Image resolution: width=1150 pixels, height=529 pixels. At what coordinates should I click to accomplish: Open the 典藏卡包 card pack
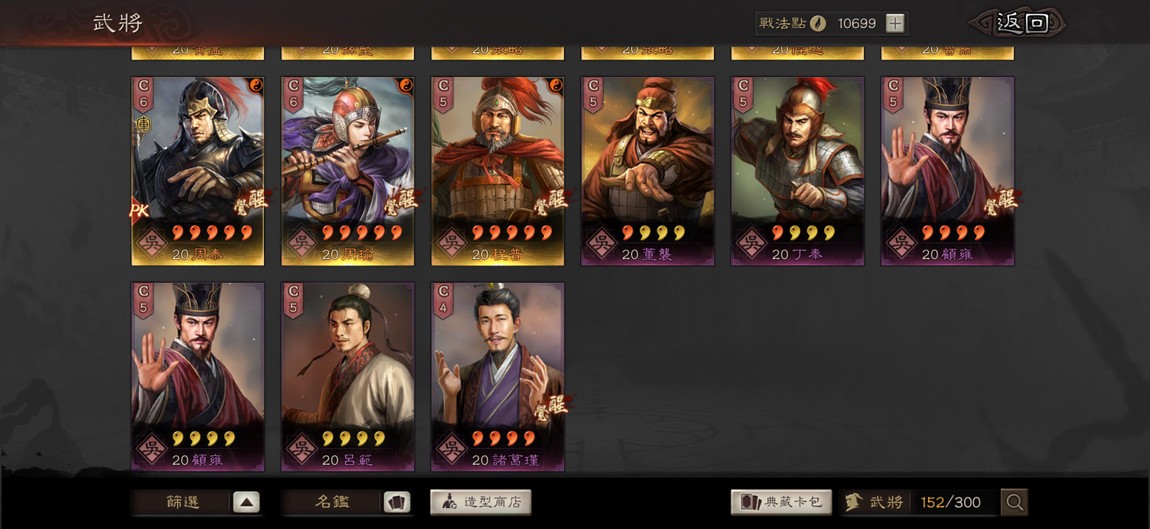pyautogui.click(x=781, y=503)
